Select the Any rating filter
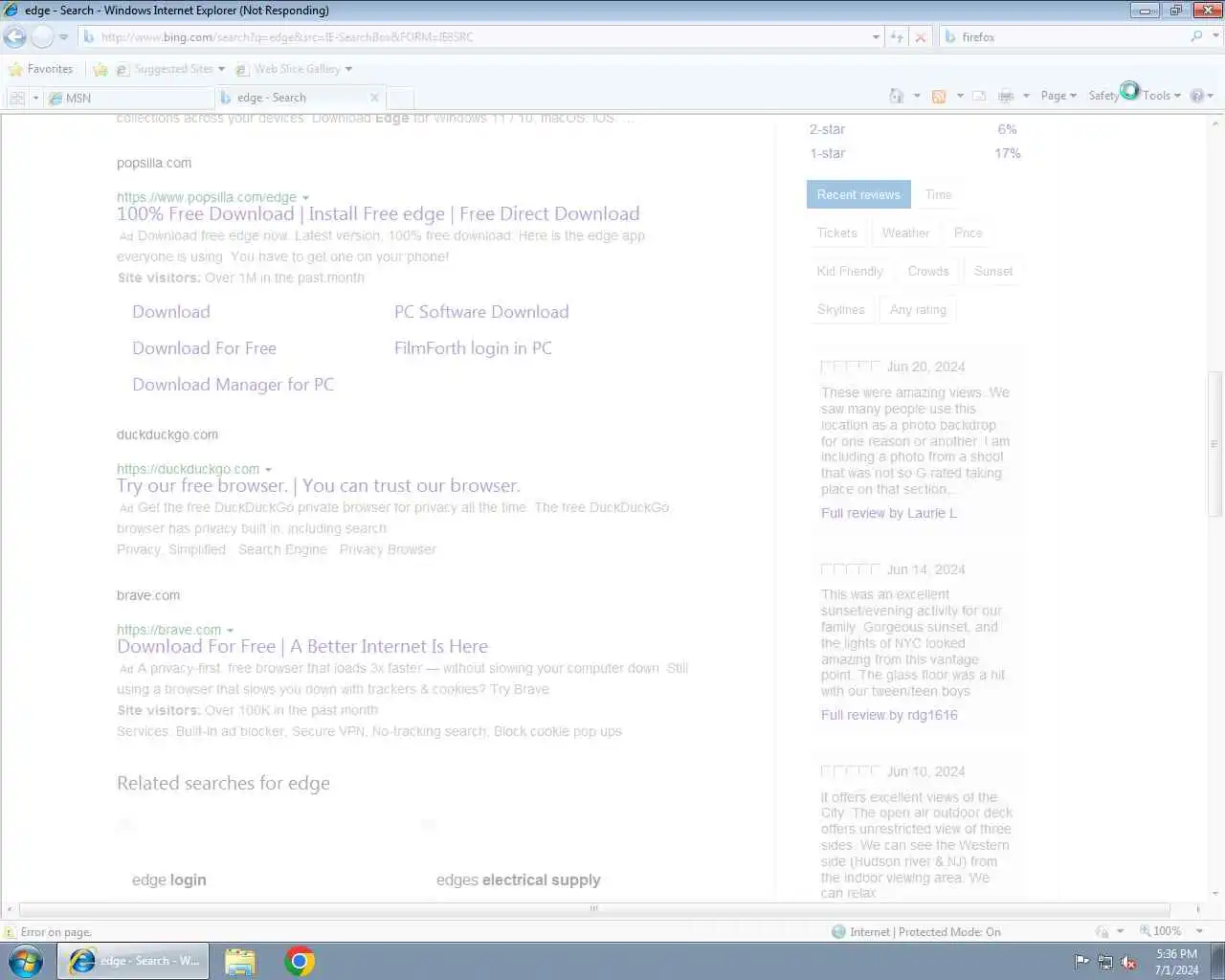 point(918,309)
